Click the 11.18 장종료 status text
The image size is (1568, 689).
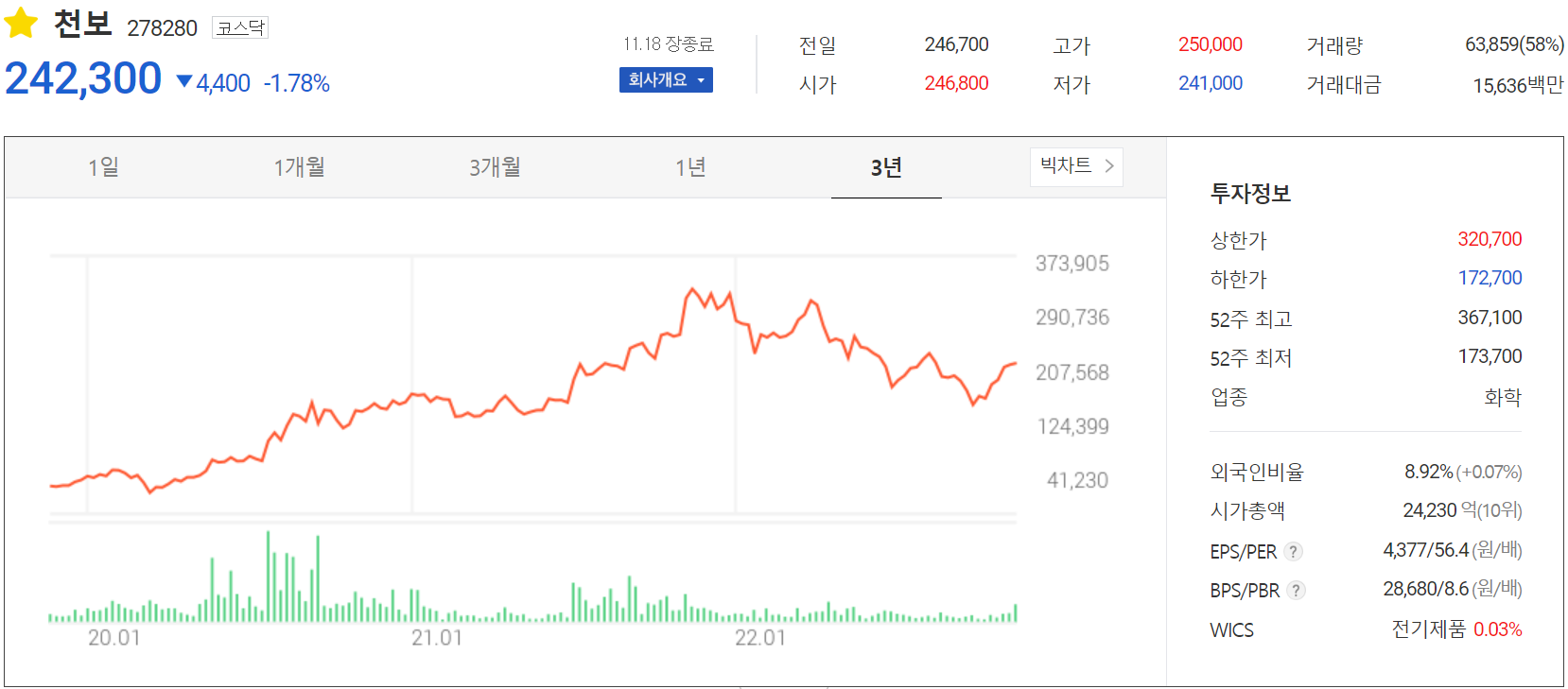668,44
